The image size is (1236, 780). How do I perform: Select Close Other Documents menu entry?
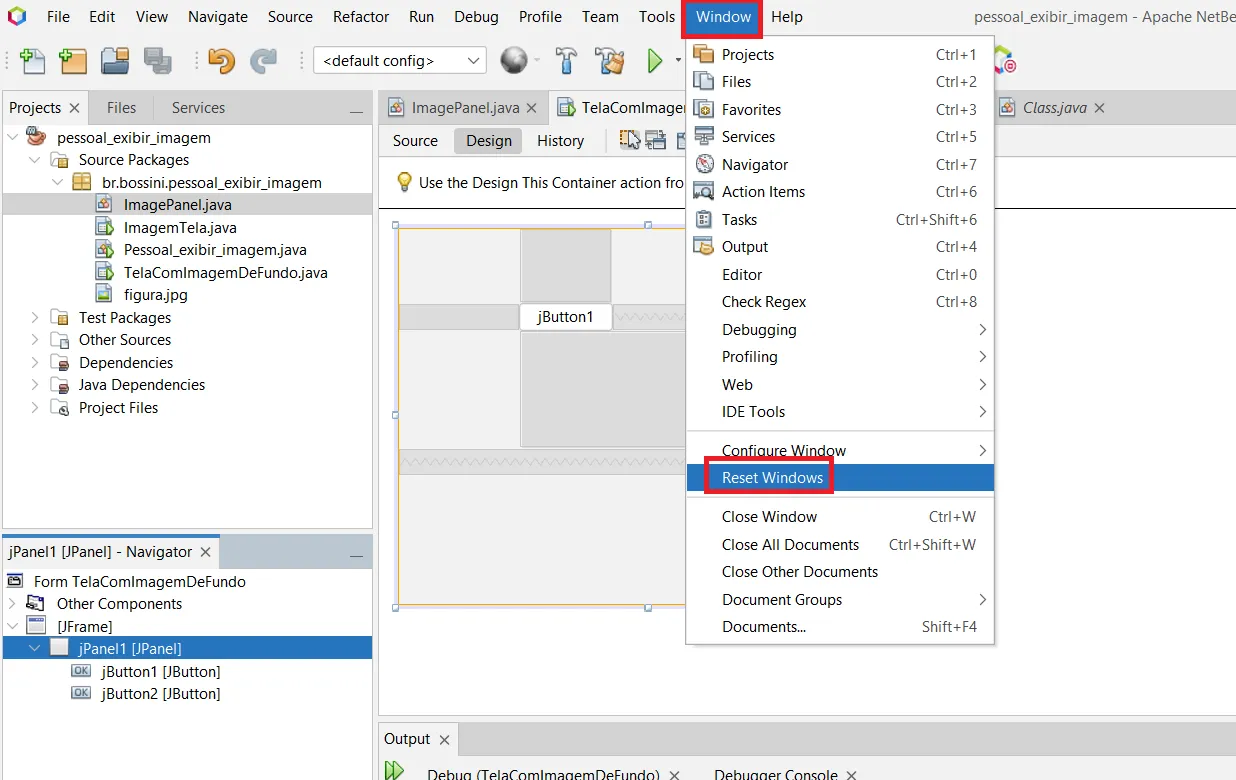[x=840, y=571]
